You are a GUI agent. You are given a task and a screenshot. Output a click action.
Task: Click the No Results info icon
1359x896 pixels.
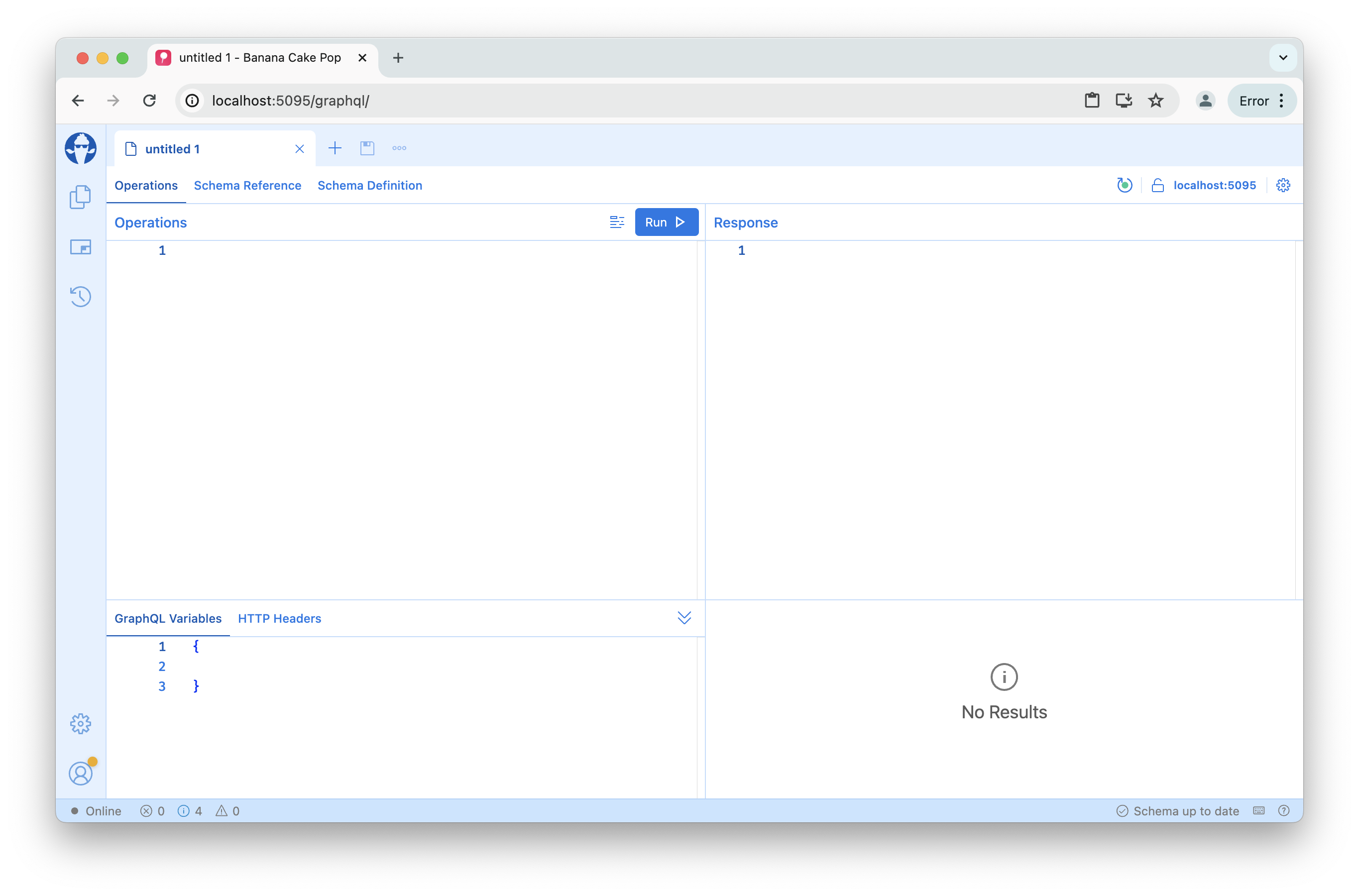click(x=1004, y=676)
